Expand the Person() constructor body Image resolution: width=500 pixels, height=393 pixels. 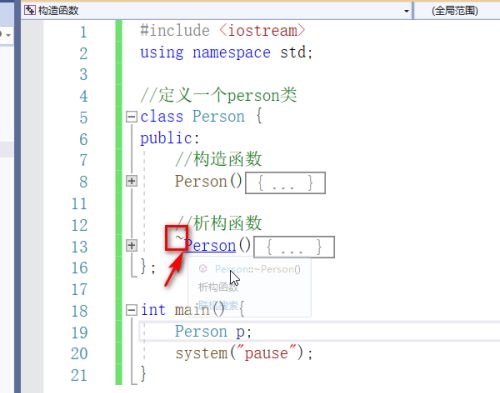[x=131, y=181]
